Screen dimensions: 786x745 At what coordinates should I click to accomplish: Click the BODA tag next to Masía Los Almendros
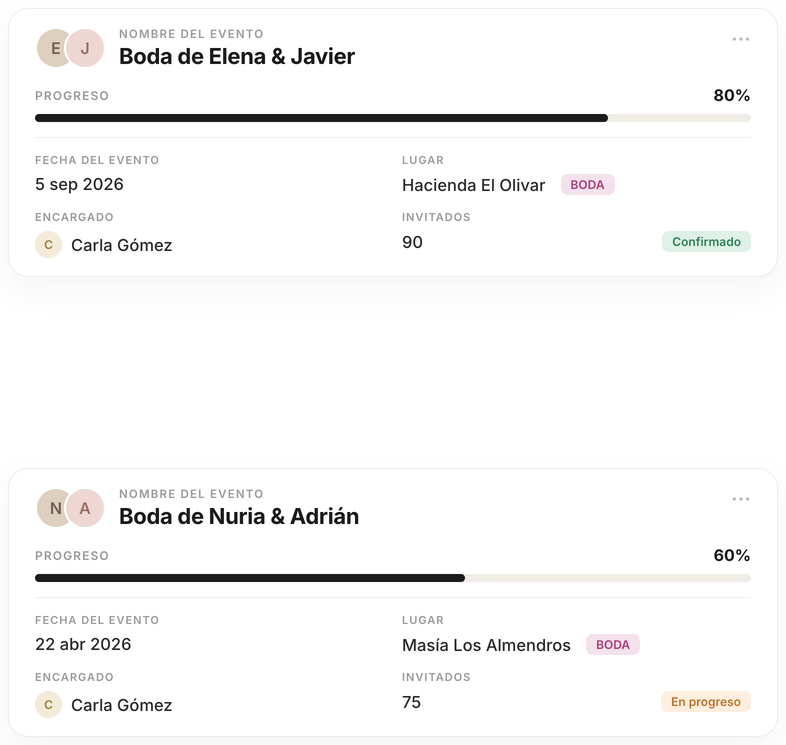(x=613, y=645)
